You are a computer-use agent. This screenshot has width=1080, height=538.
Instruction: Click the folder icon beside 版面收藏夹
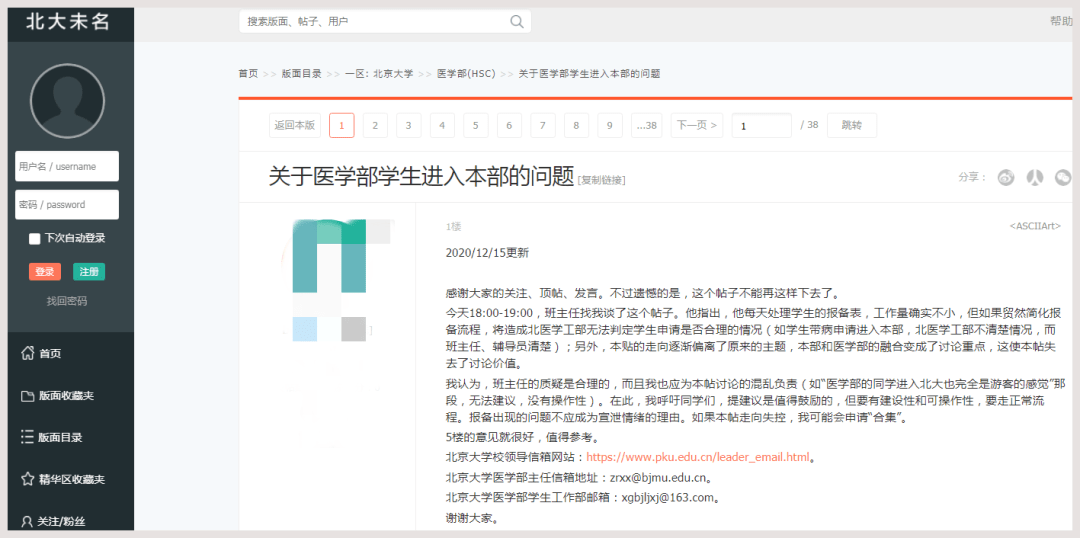(x=28, y=395)
